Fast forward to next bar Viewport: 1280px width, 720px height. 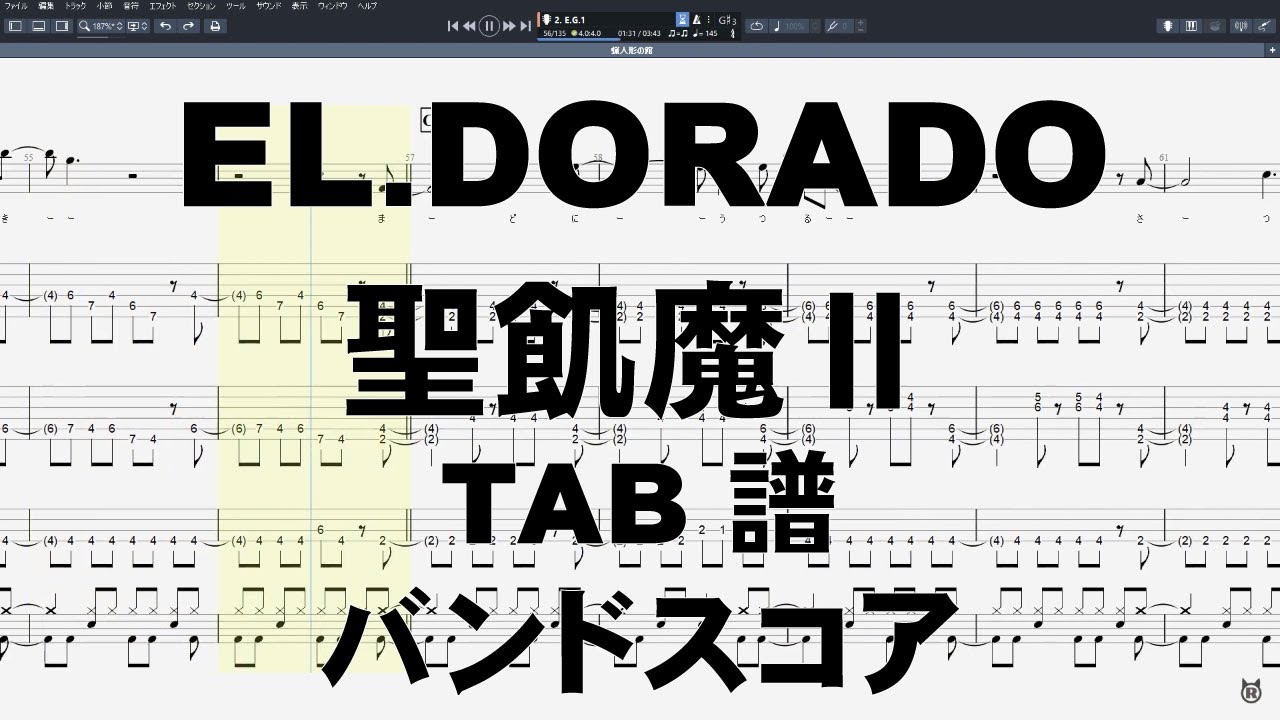click(509, 26)
